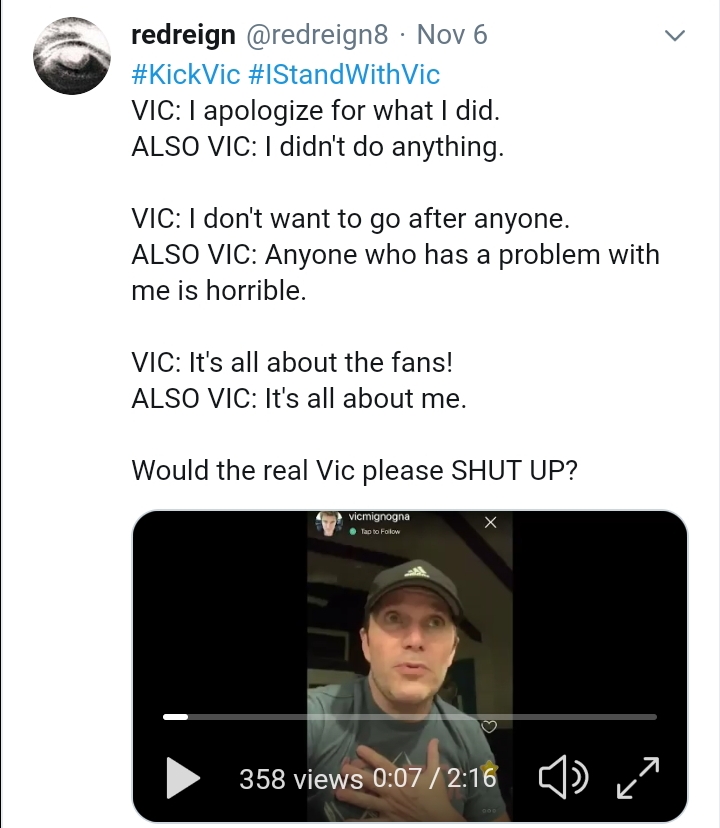This screenshot has width=720, height=828.
Task: Open the Nov 6 tweet timestamp
Action: click(x=452, y=35)
